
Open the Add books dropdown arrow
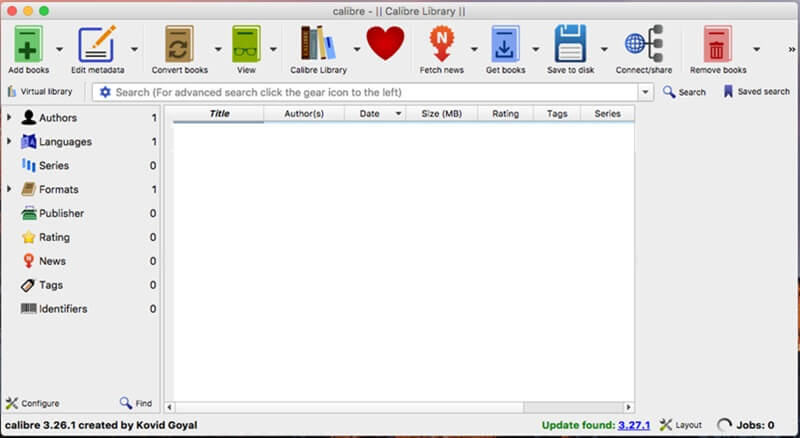[59, 48]
